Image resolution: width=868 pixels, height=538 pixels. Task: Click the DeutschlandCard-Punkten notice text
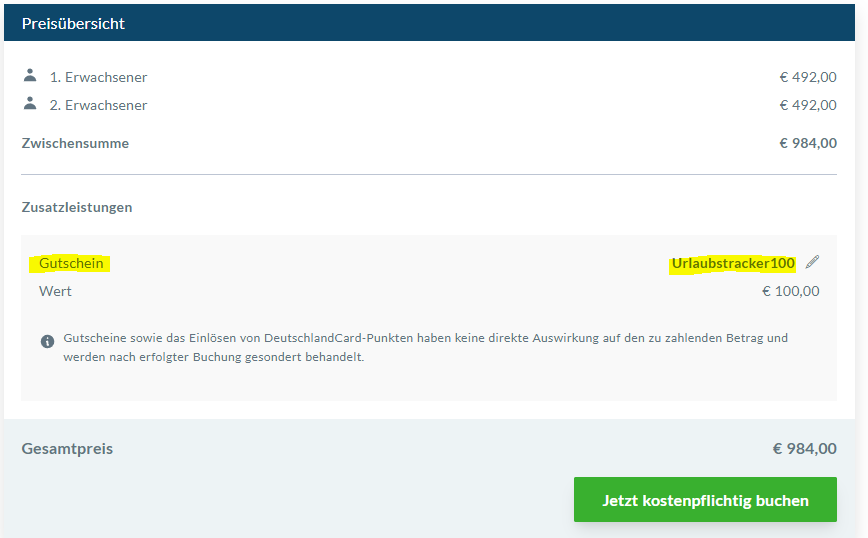tap(425, 348)
